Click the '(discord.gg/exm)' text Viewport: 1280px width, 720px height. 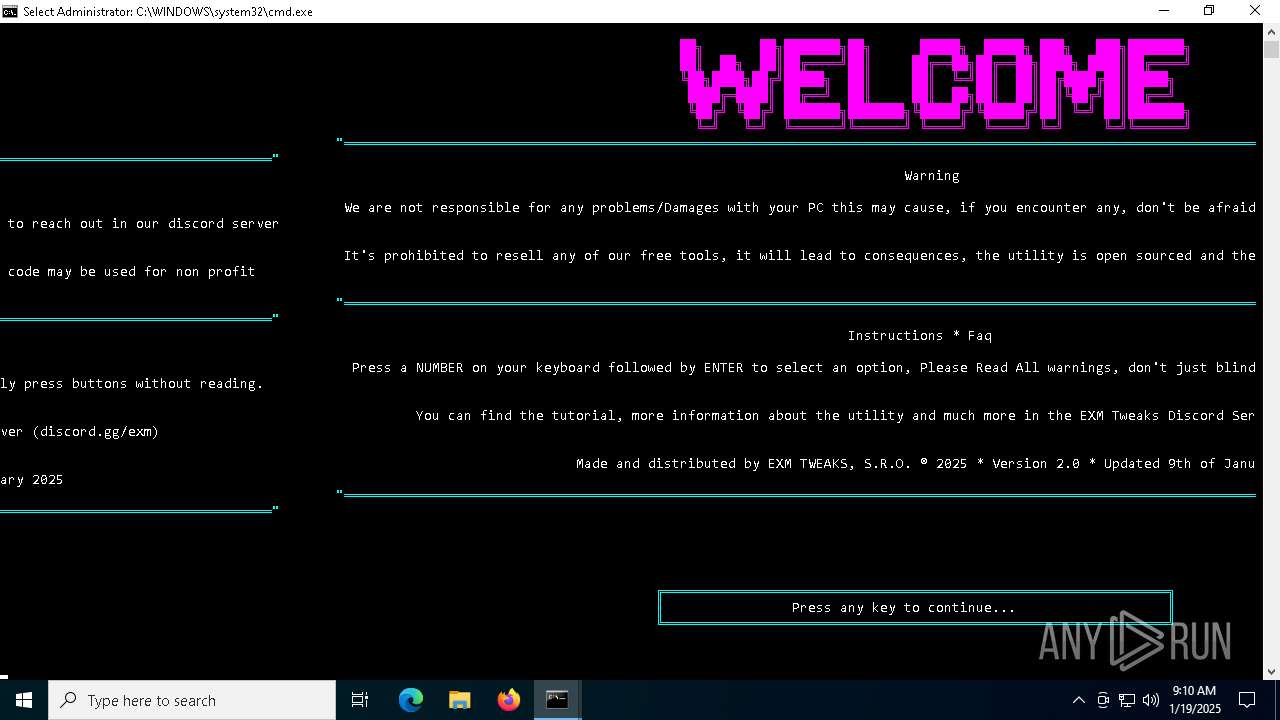coord(96,432)
